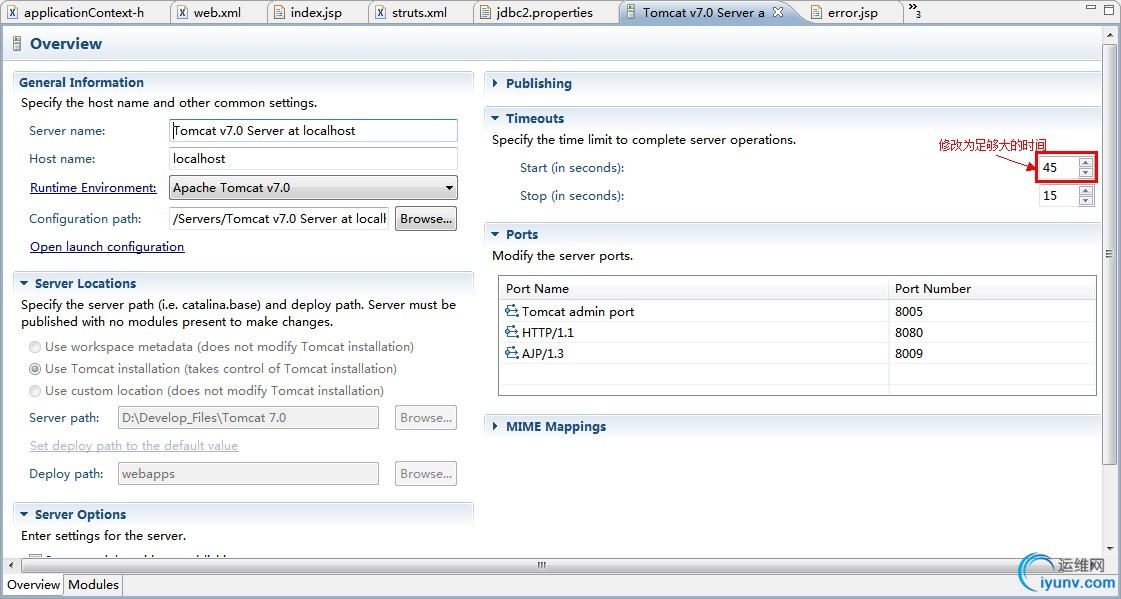Click the Port Number column header
The image size is (1121, 599).
pyautogui.click(x=992, y=289)
